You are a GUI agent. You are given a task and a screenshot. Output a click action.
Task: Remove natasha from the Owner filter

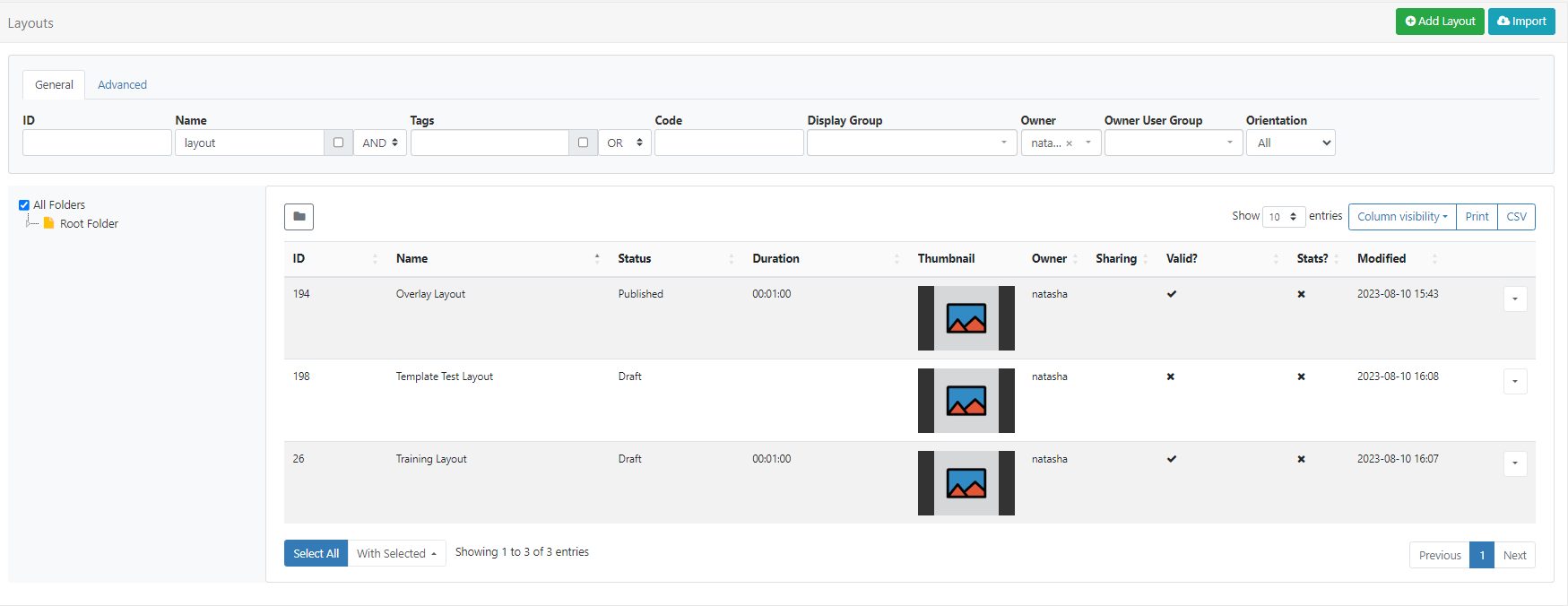pos(1069,143)
